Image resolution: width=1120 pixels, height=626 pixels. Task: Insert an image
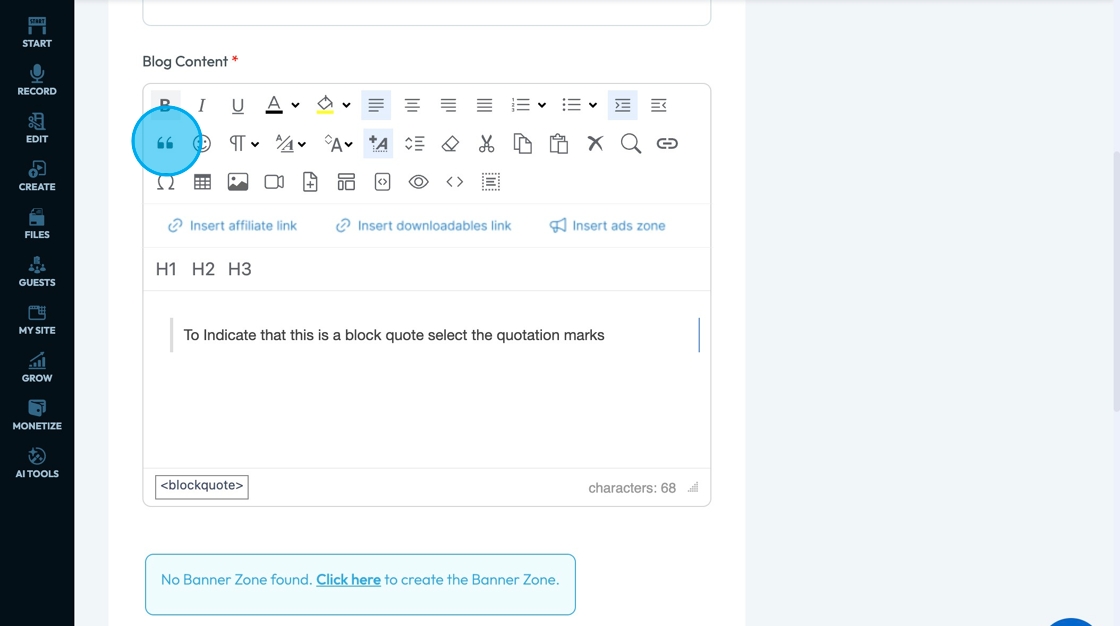238,182
